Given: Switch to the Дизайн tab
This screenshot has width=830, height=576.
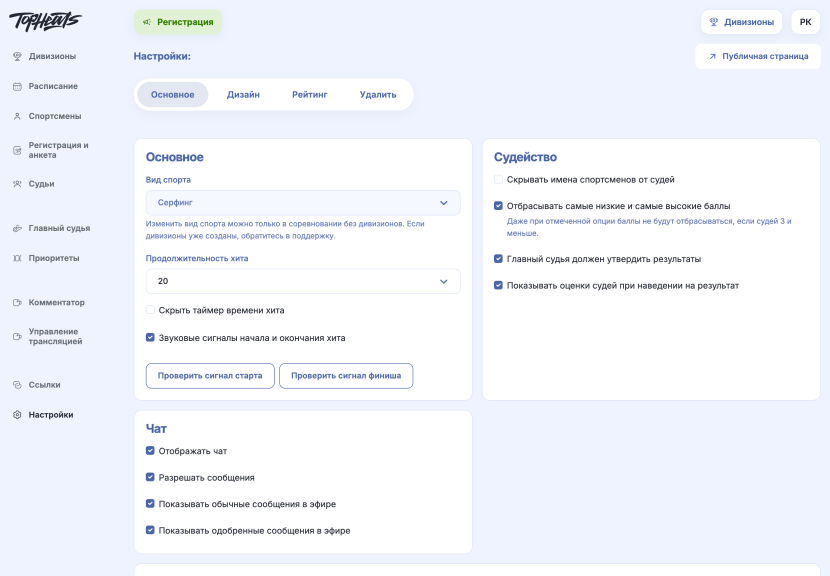Looking at the screenshot, I should [x=243, y=95].
